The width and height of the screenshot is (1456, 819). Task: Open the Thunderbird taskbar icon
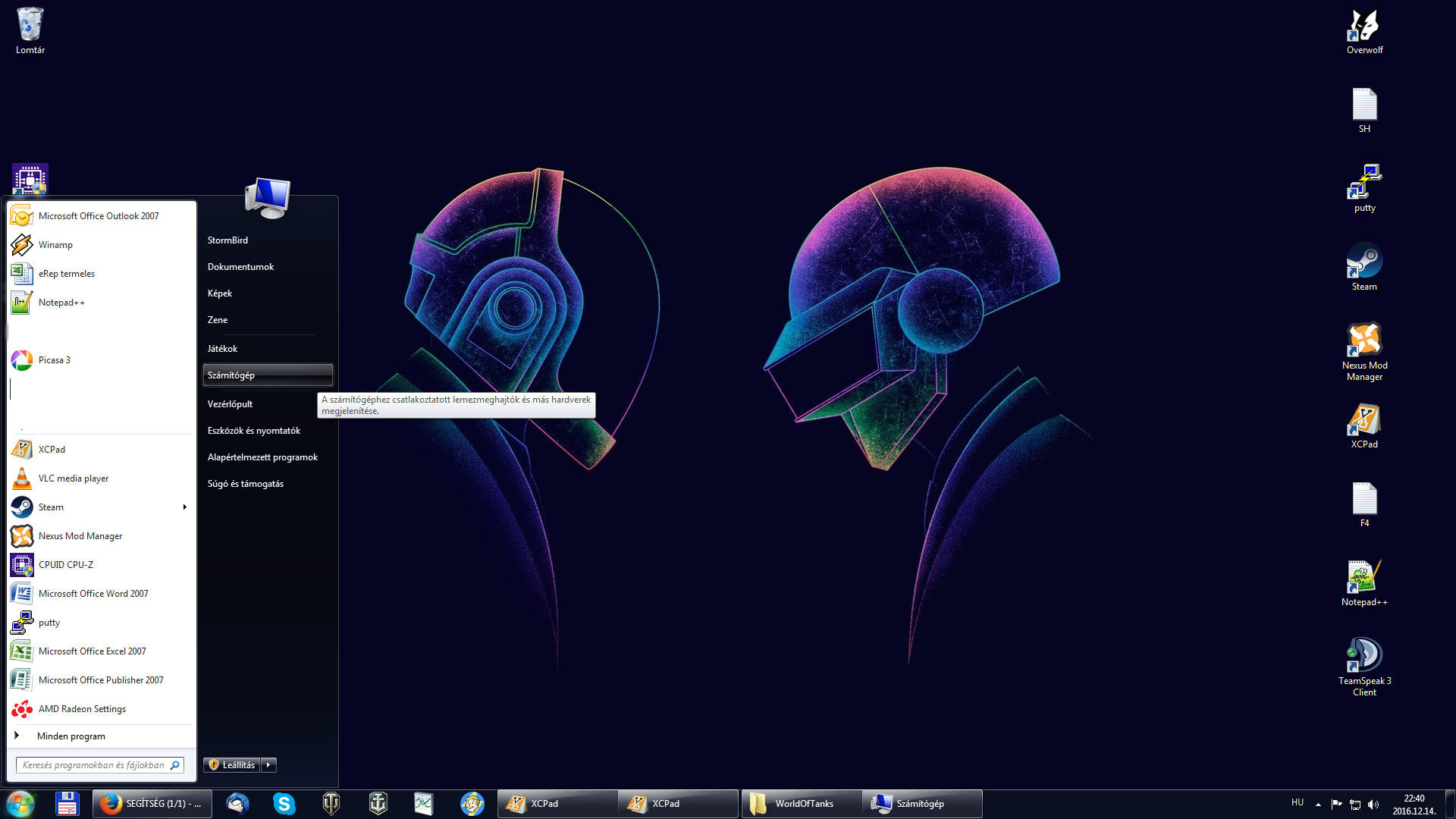(x=238, y=804)
